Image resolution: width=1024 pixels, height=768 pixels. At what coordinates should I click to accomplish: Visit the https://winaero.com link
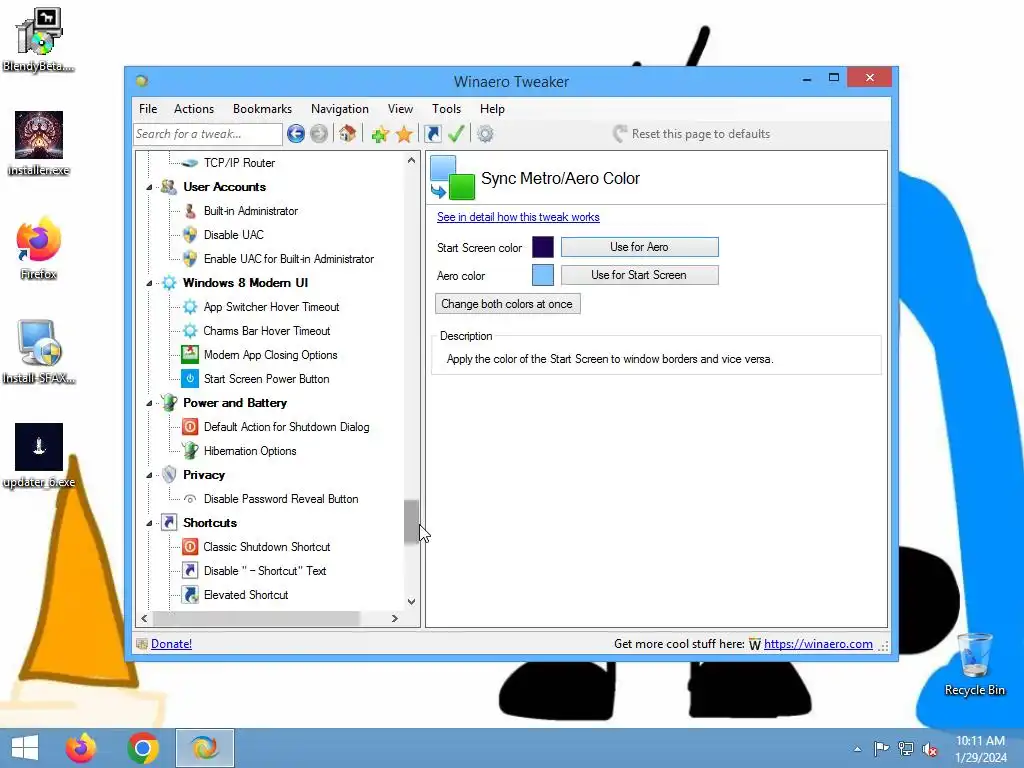click(818, 644)
